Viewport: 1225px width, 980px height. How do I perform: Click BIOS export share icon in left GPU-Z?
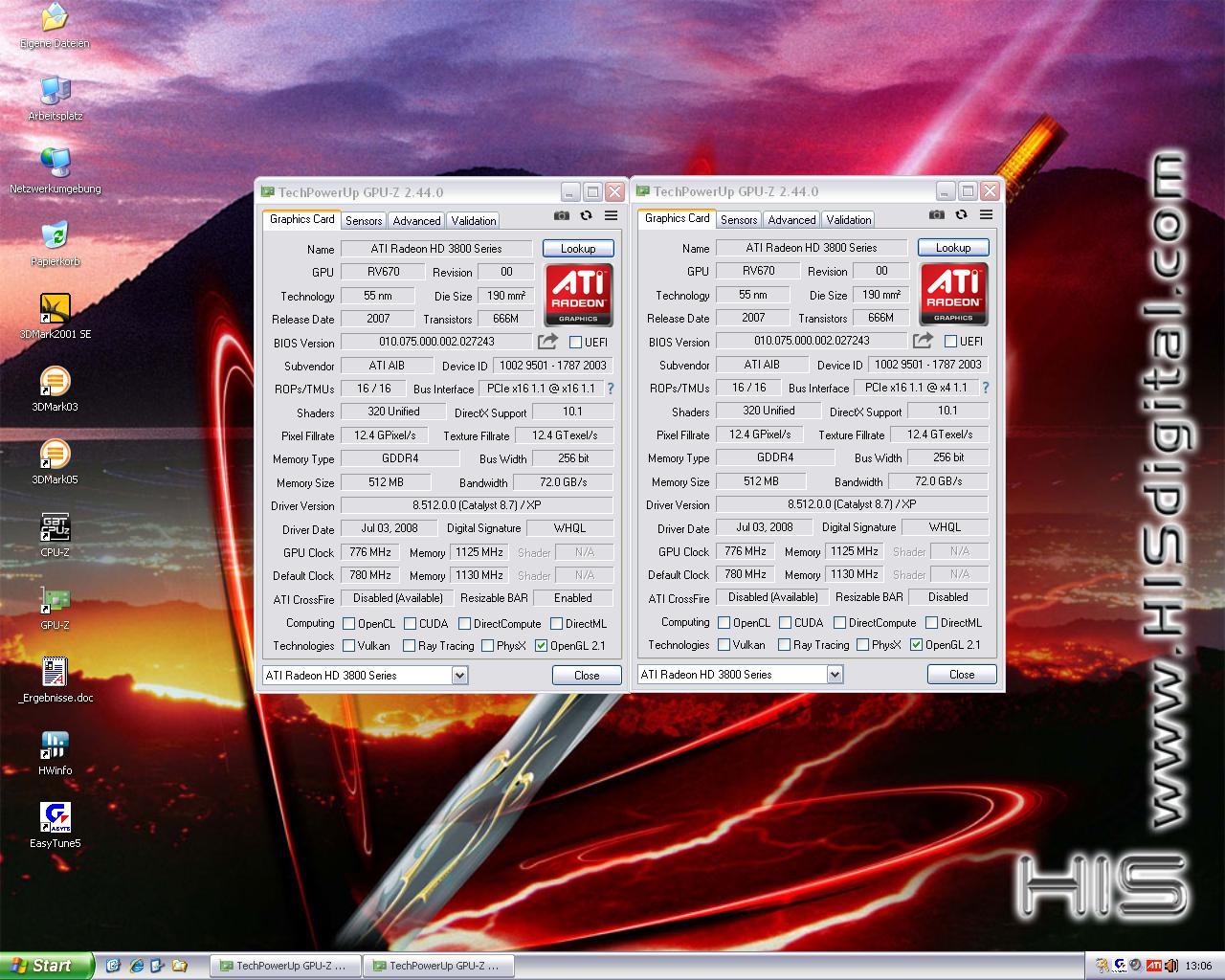(547, 342)
